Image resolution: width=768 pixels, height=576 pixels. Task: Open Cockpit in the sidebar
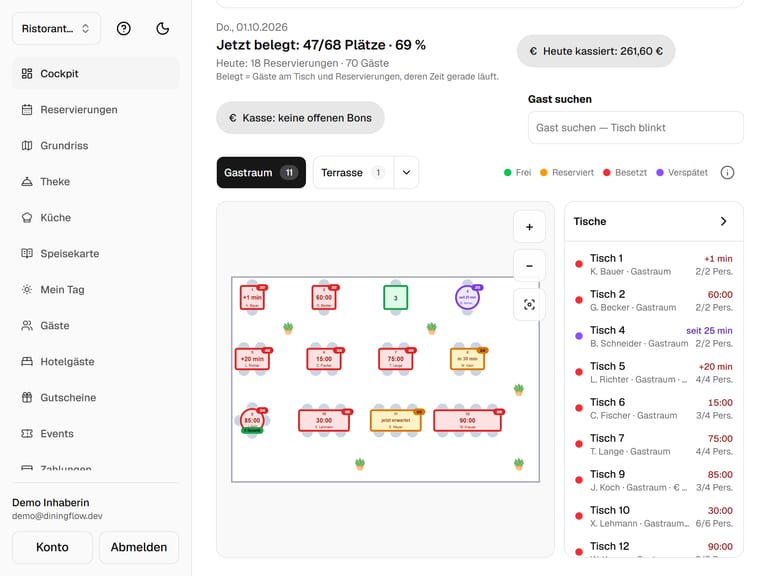(96, 73)
